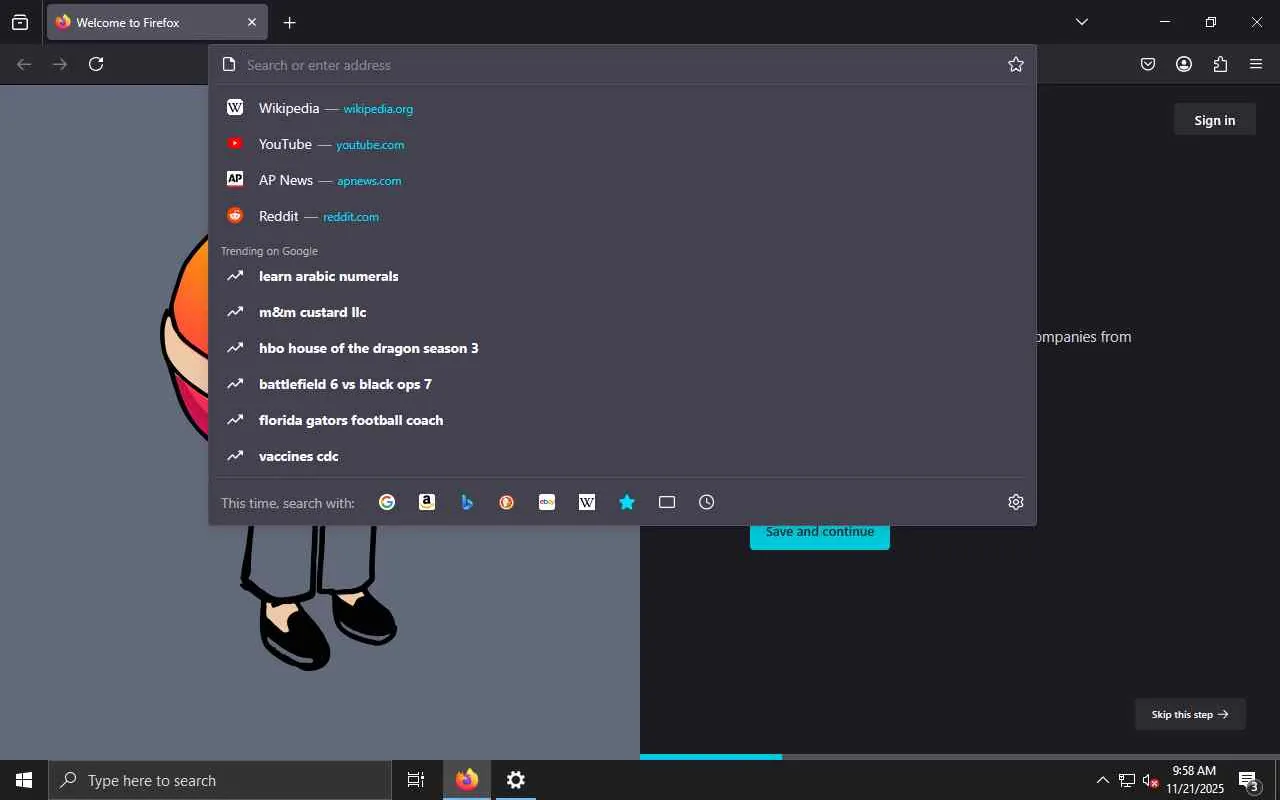The height and width of the screenshot is (800, 1280).
Task: Reload the current page
Action: pyautogui.click(x=96, y=64)
